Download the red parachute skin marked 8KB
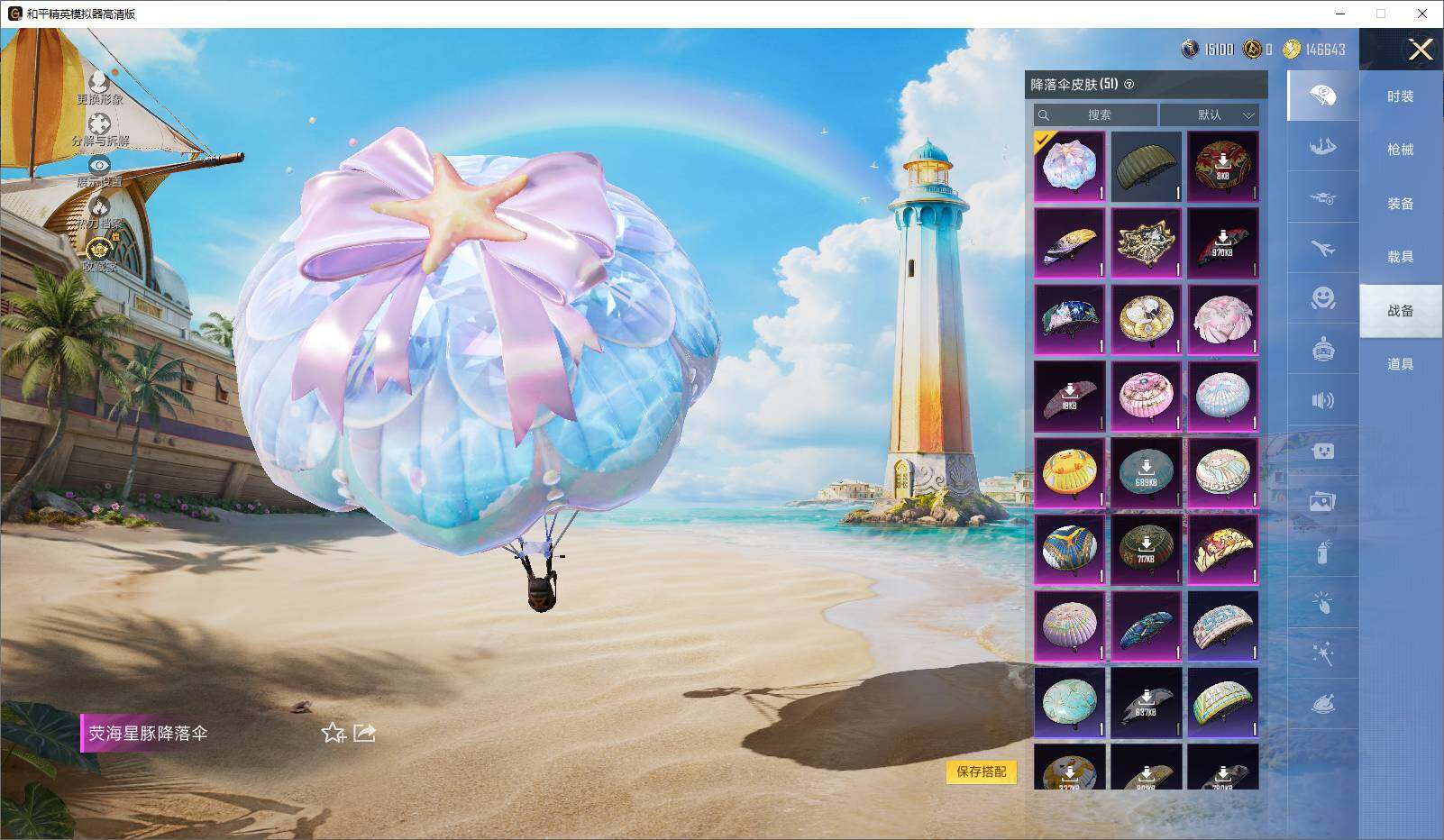Image resolution: width=1444 pixels, height=840 pixels. tap(1223, 167)
